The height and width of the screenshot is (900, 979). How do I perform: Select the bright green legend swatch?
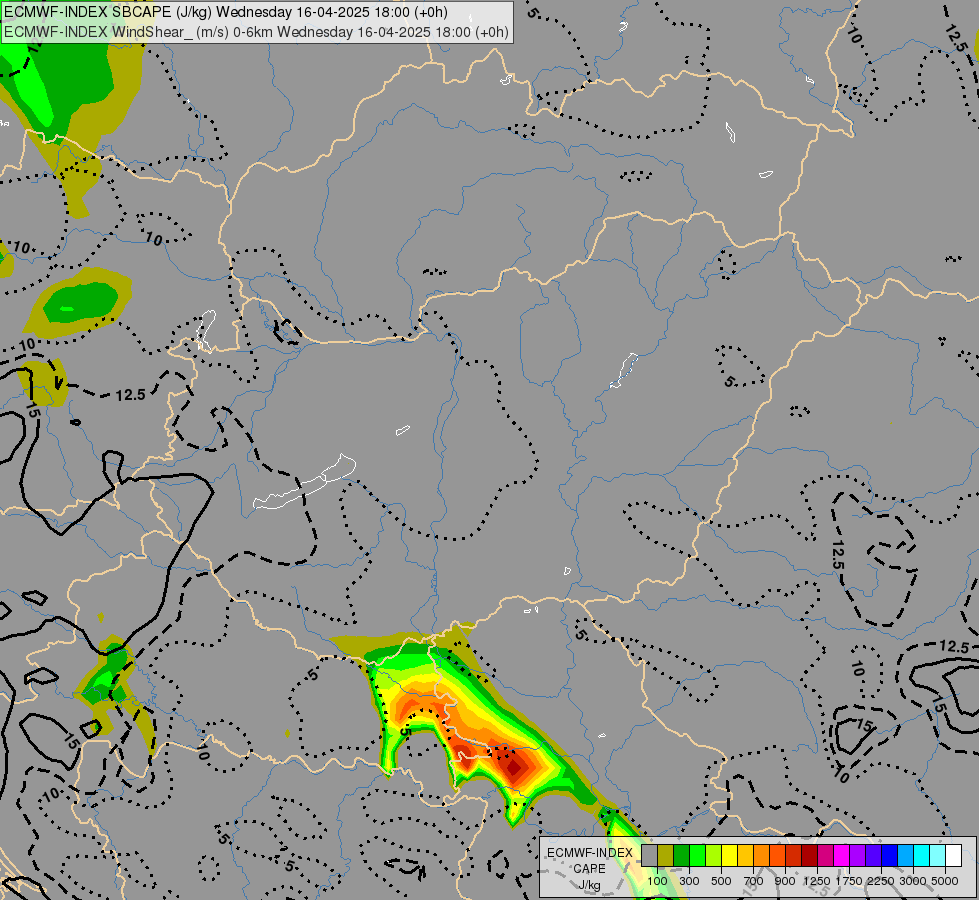[698, 856]
